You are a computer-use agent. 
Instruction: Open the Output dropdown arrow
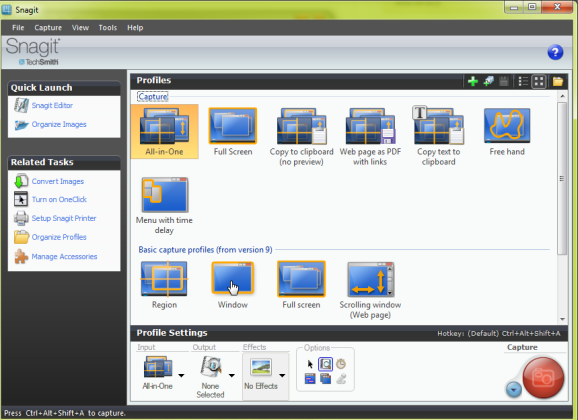click(x=232, y=375)
